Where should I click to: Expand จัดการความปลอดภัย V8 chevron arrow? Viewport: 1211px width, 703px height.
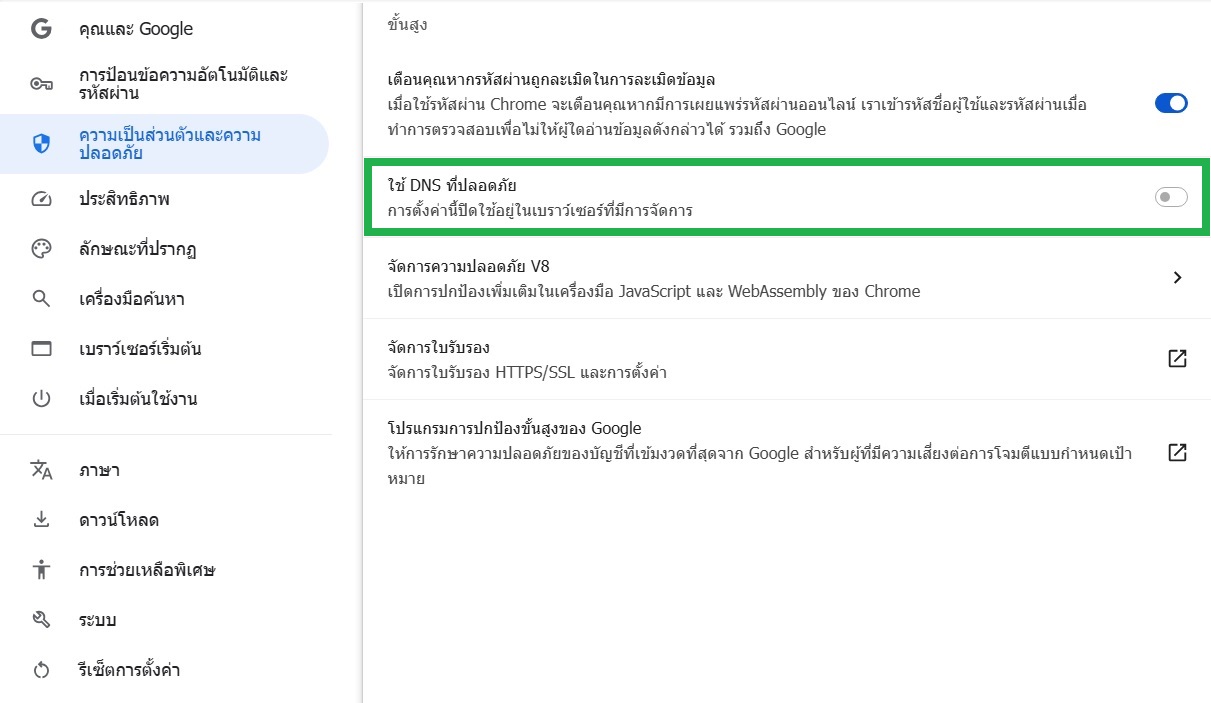(1177, 278)
